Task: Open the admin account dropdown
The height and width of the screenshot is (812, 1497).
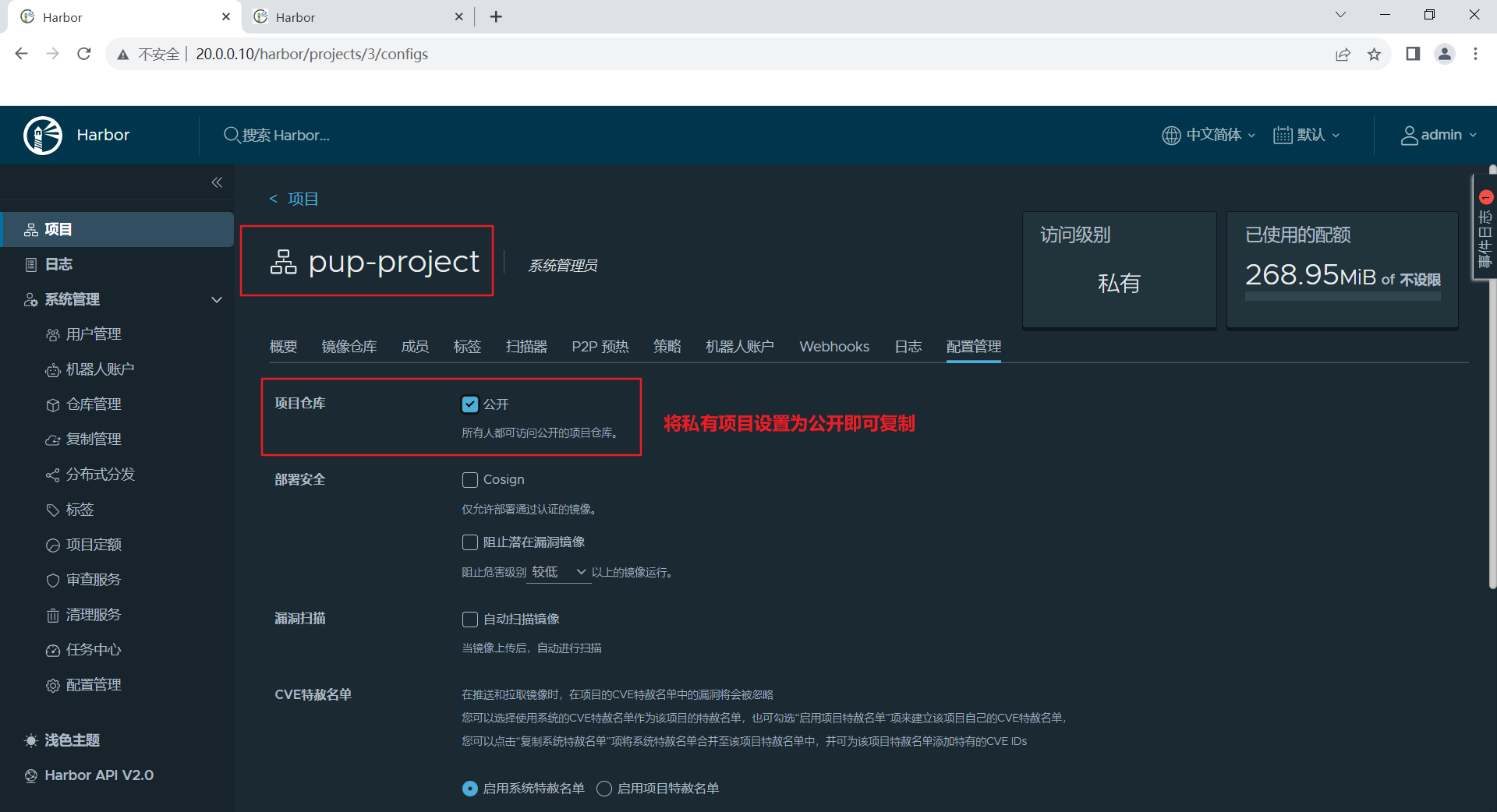Action: [x=1439, y=135]
